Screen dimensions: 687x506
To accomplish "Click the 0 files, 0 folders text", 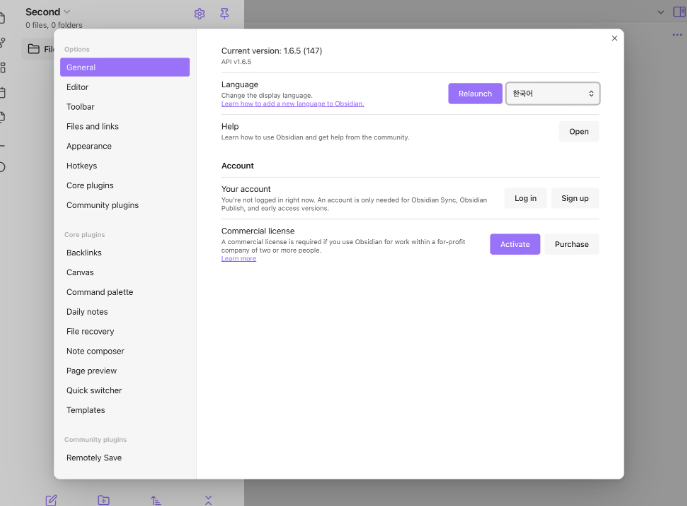I will (x=54, y=25).
